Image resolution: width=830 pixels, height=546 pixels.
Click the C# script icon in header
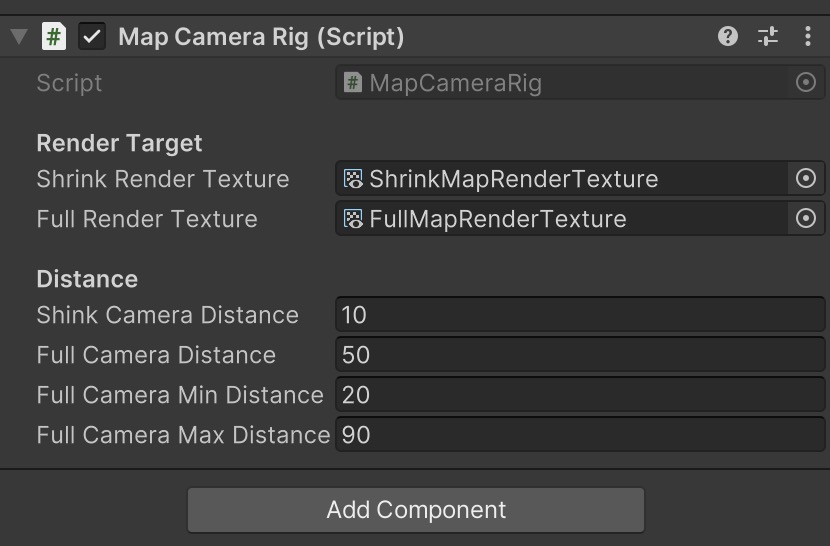pos(54,37)
